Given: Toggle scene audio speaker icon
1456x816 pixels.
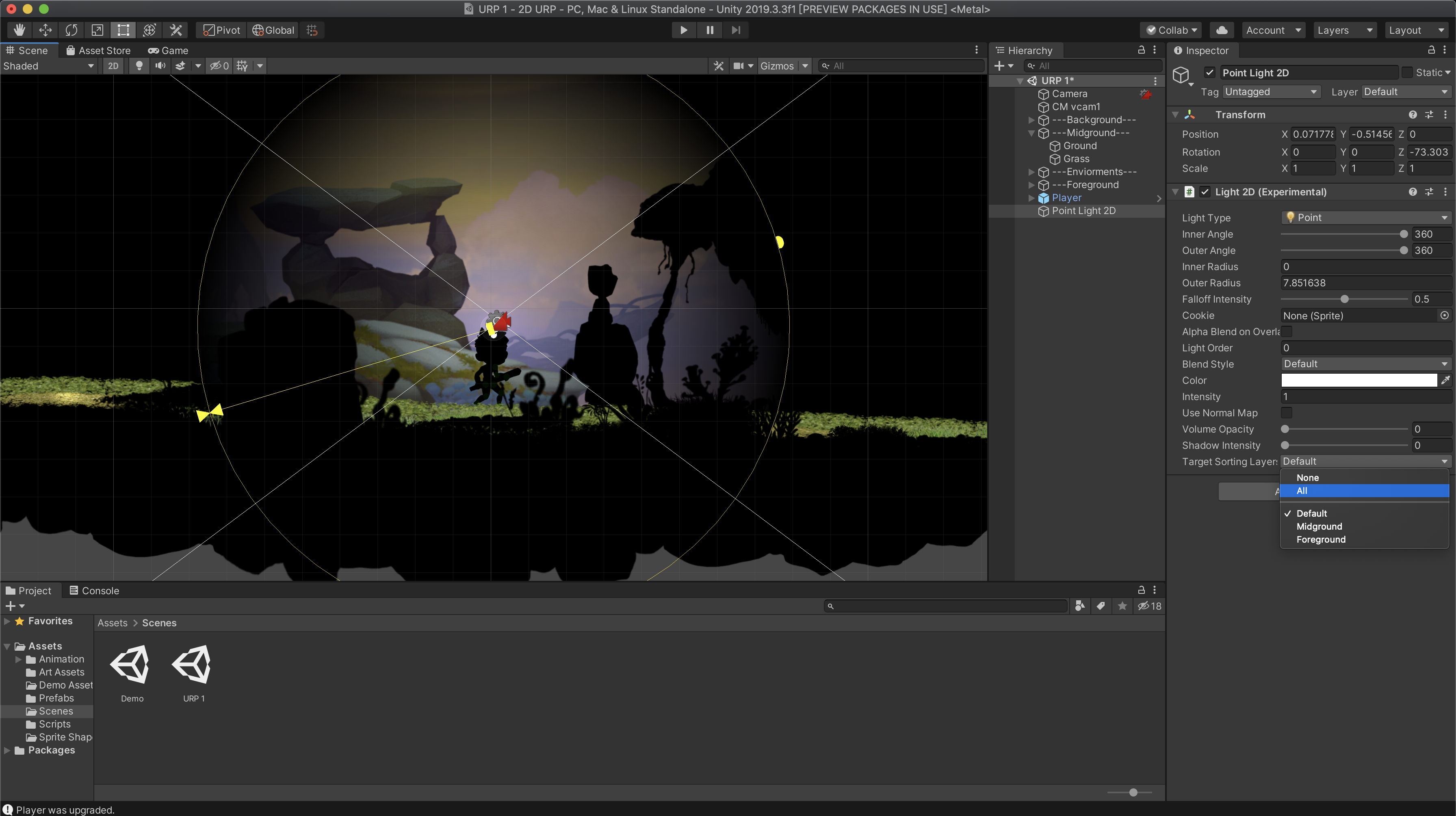Looking at the screenshot, I should click(x=160, y=65).
